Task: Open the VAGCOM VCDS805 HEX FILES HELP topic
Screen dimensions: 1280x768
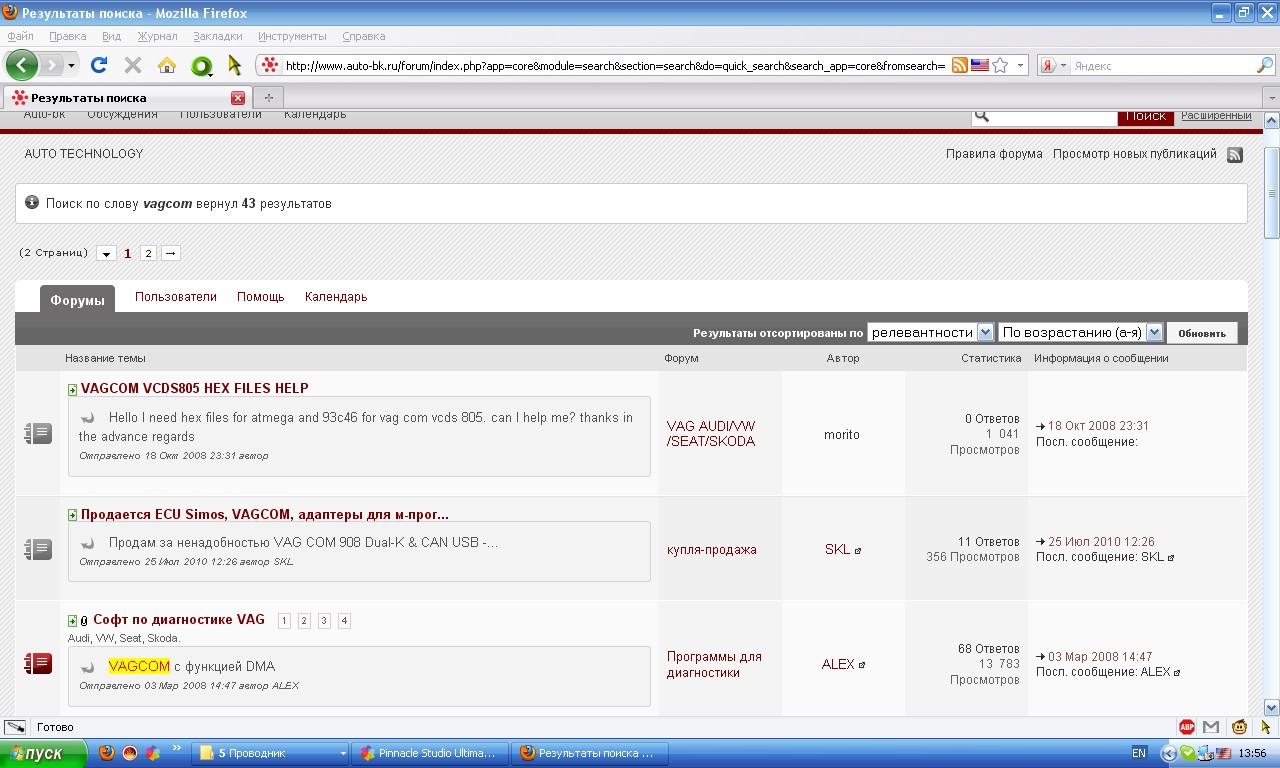Action: 195,388
